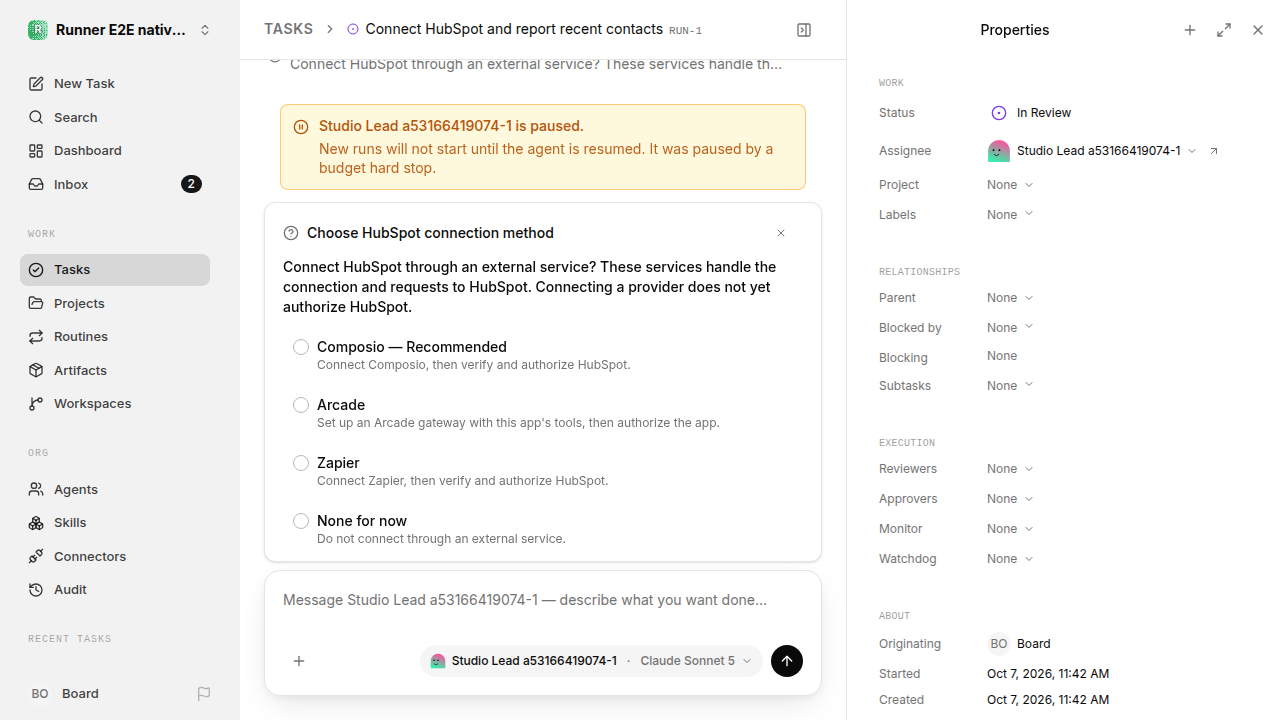This screenshot has width=1280, height=720.
Task: Send the message with arrow button
Action: [787, 661]
